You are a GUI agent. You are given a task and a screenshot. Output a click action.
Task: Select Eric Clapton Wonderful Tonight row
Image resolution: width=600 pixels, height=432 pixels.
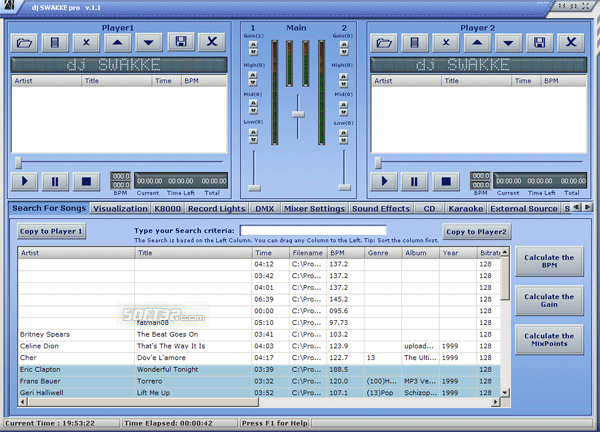coord(259,370)
